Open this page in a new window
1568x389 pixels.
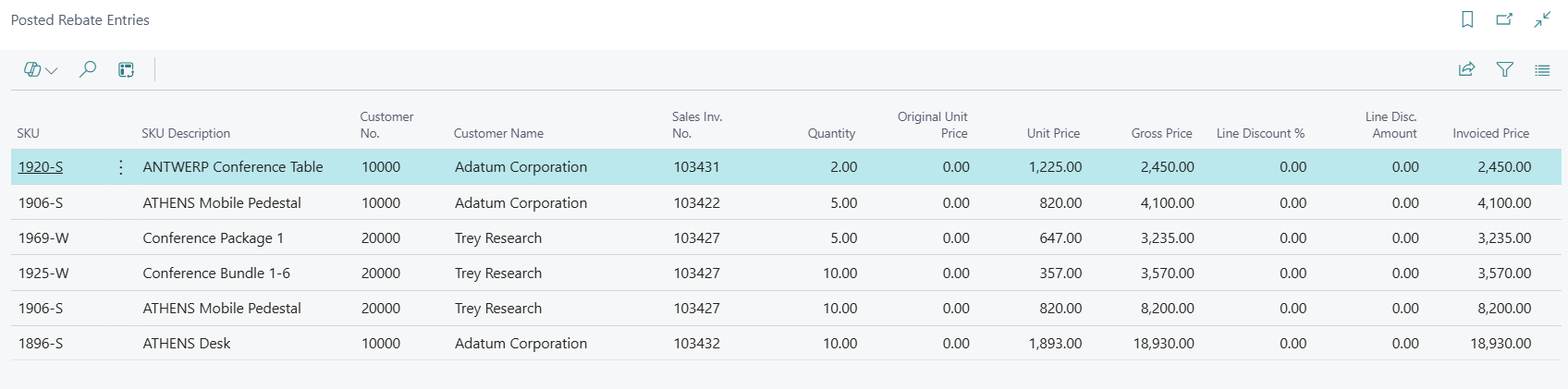pyautogui.click(x=1504, y=19)
